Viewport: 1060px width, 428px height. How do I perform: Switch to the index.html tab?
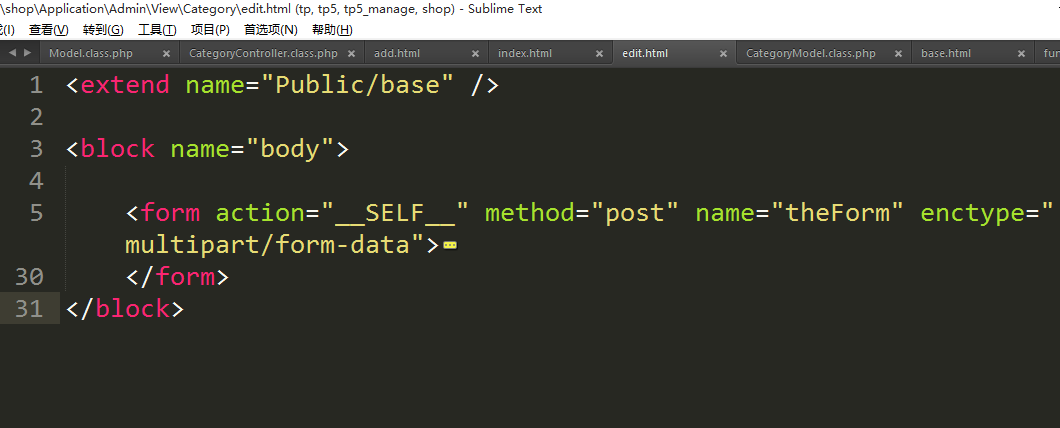click(x=525, y=54)
